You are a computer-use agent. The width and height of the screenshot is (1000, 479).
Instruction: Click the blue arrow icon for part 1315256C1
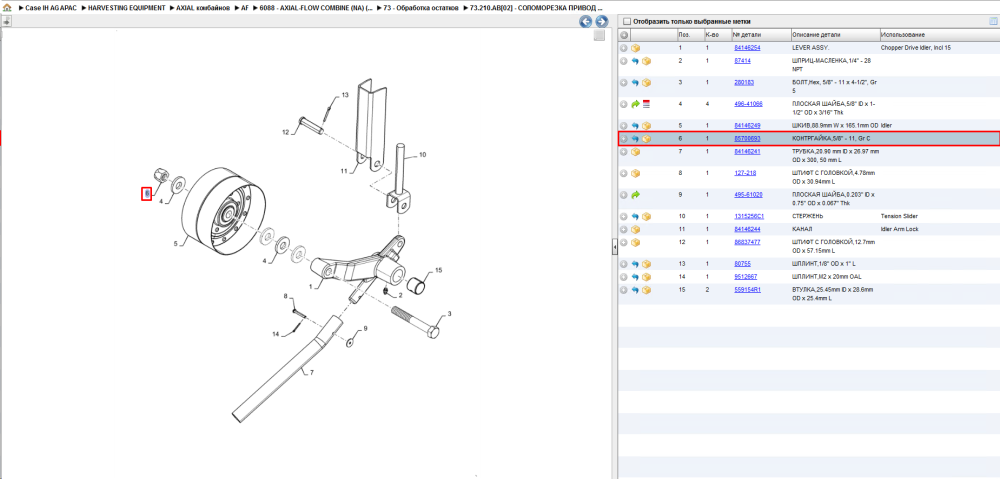click(x=635, y=216)
